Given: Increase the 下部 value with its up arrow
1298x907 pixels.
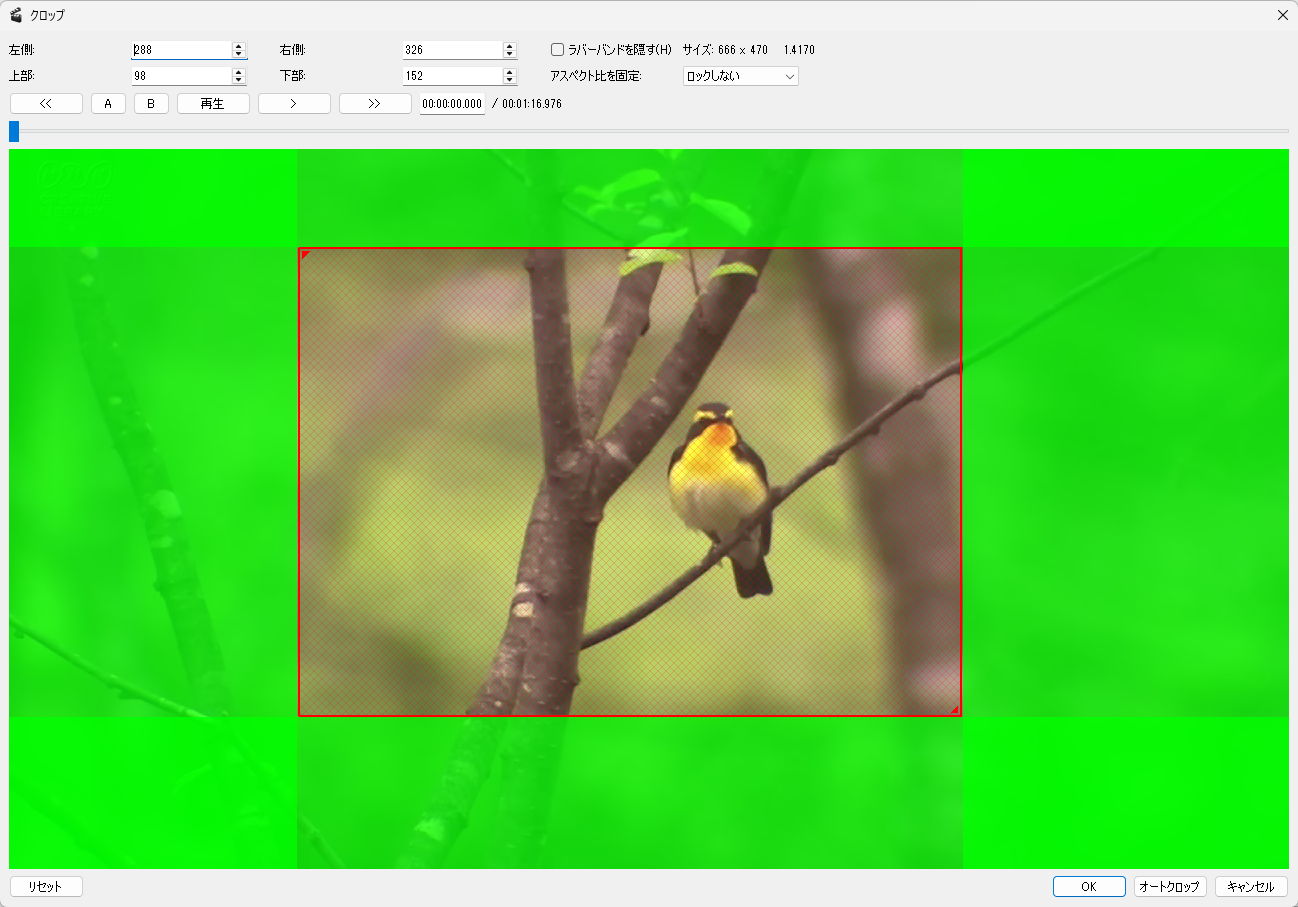Looking at the screenshot, I should coord(510,72).
